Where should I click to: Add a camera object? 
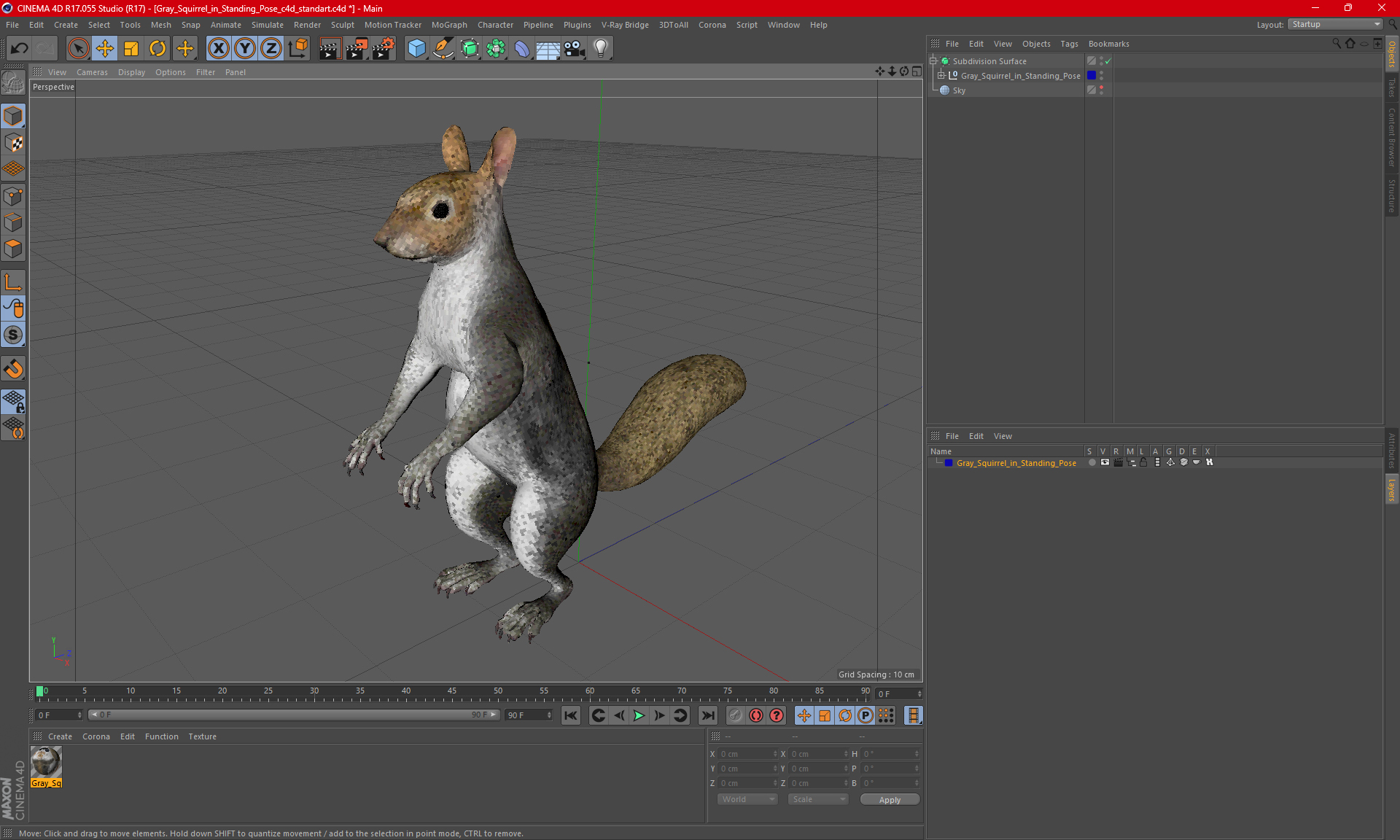575,48
